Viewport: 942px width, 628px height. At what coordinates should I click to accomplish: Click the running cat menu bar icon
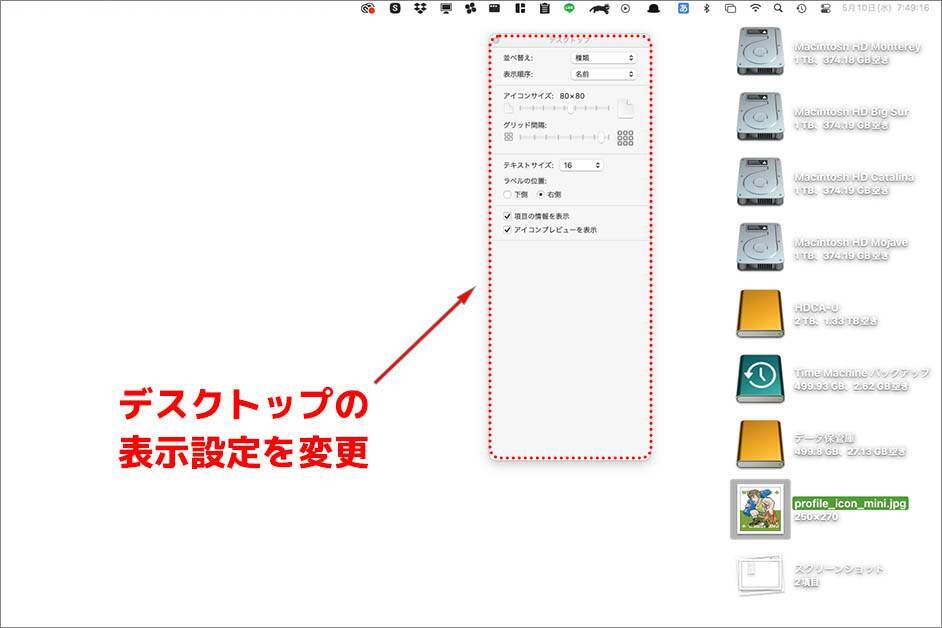tap(599, 8)
